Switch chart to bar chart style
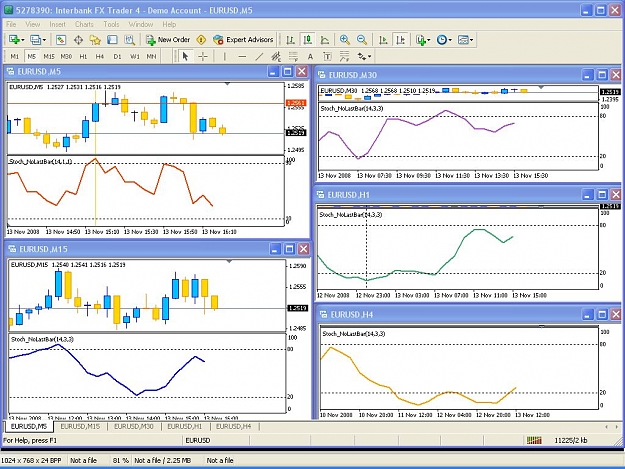625x469 pixels. click(x=291, y=39)
